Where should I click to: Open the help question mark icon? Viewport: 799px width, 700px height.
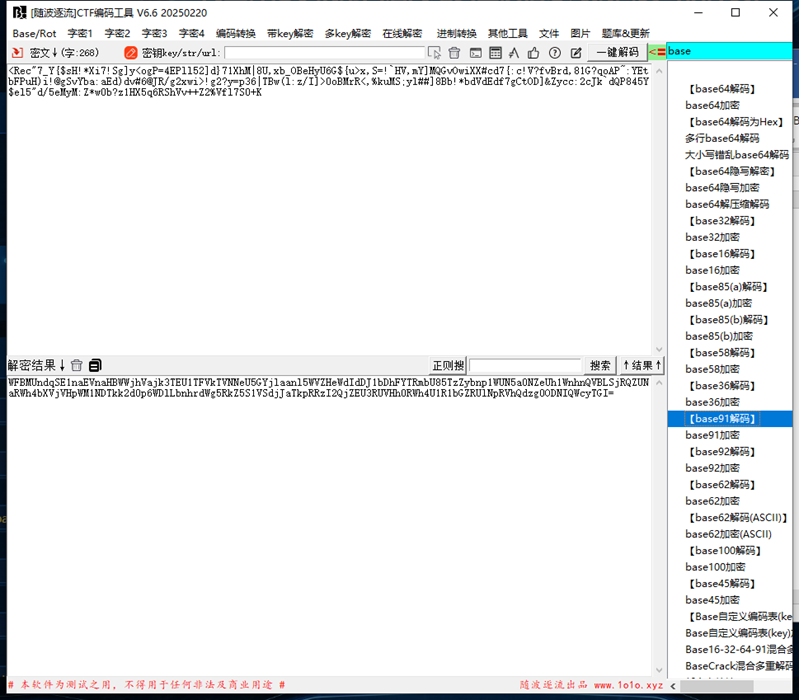pyautogui.click(x=555, y=52)
